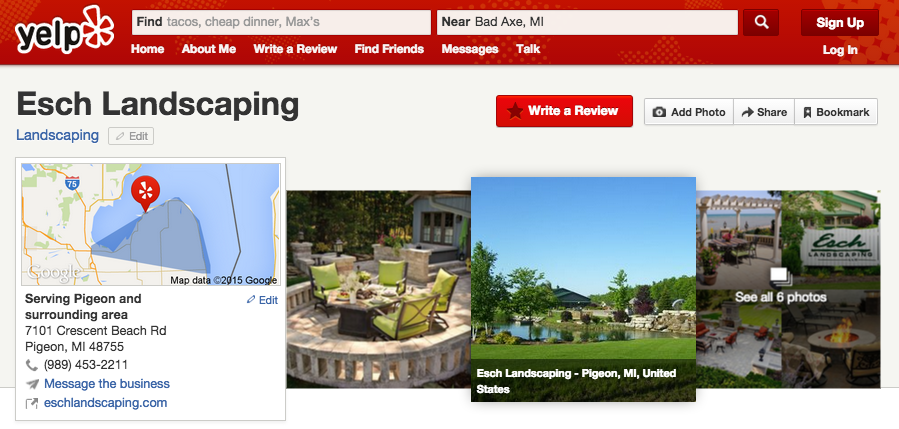Go to Find Friends in navigation
Screen dimensions: 899x429
pos(389,49)
